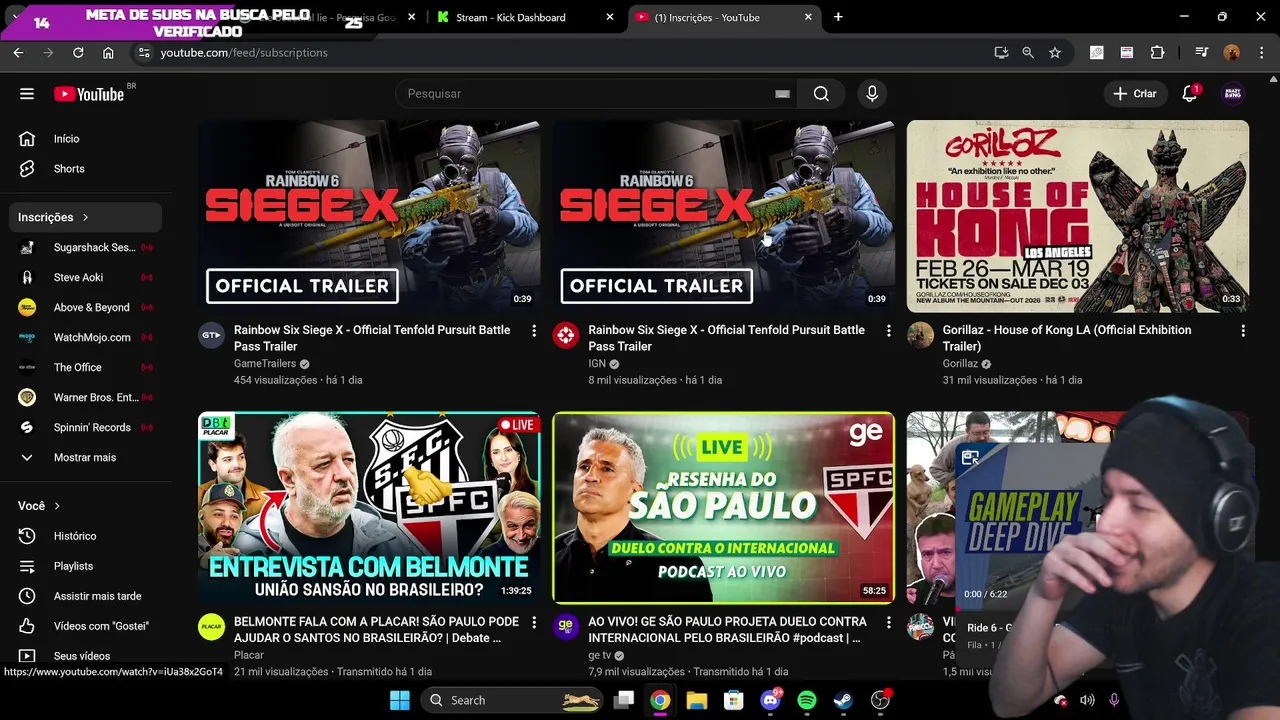Play the Gorillaz House of Kong thumbnail
The image size is (1280, 720).
(x=1078, y=216)
